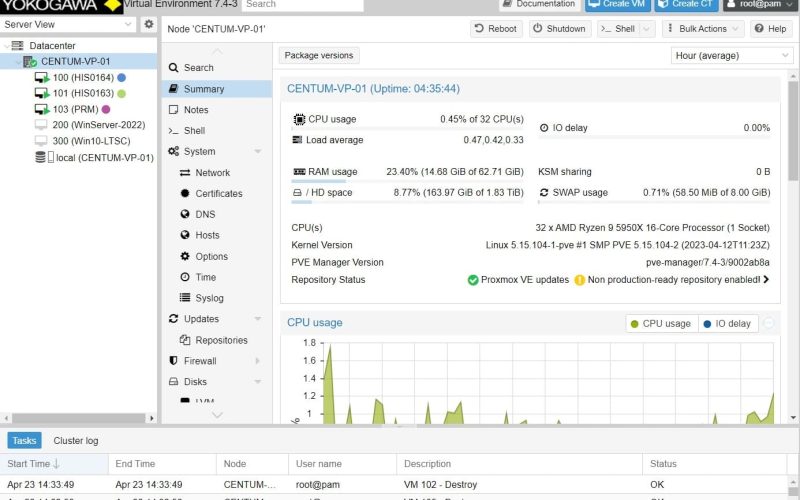Click the scroll-down chevron below side menu
Image resolution: width=800 pixels, height=500 pixels.
click(x=217, y=415)
